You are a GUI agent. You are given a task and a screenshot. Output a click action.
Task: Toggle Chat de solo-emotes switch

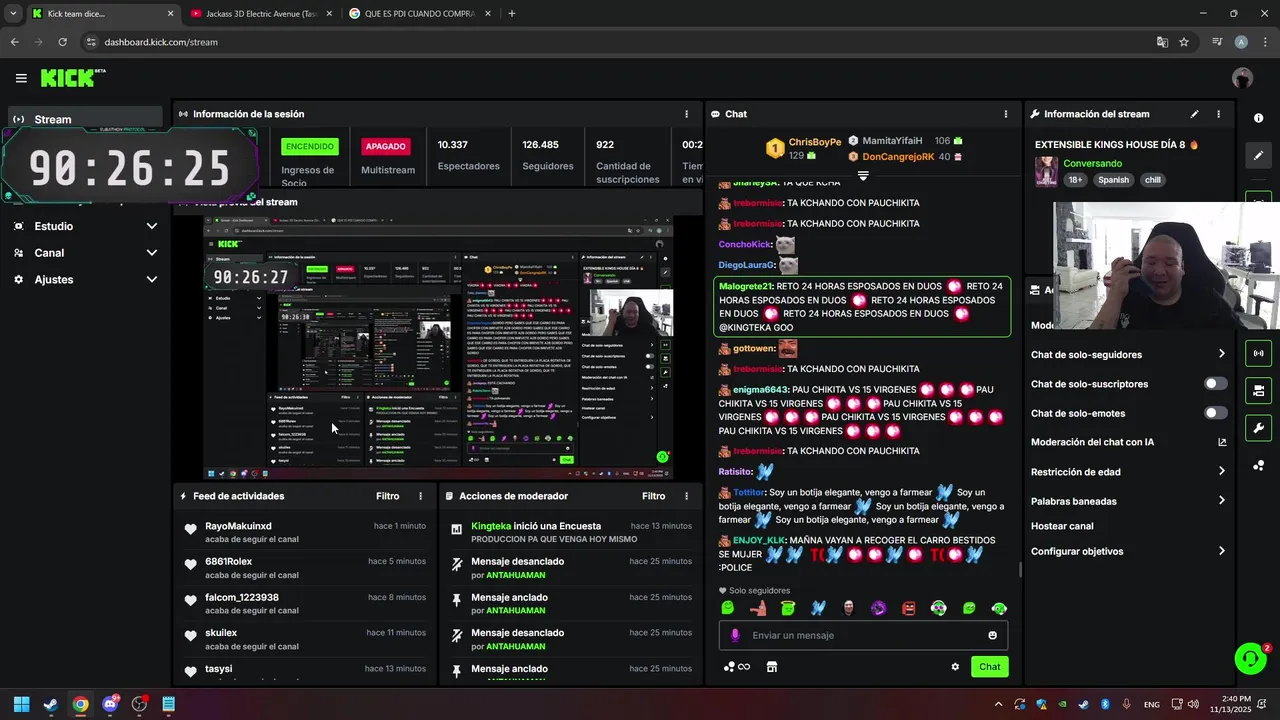[1215, 413]
